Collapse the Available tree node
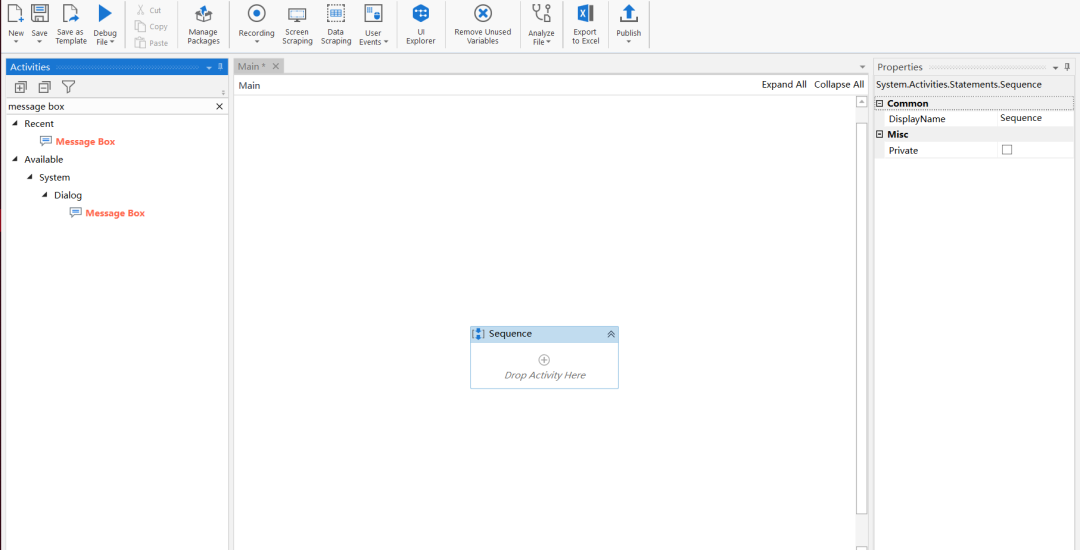Screen dimensions: 1080x550 pos(16,159)
